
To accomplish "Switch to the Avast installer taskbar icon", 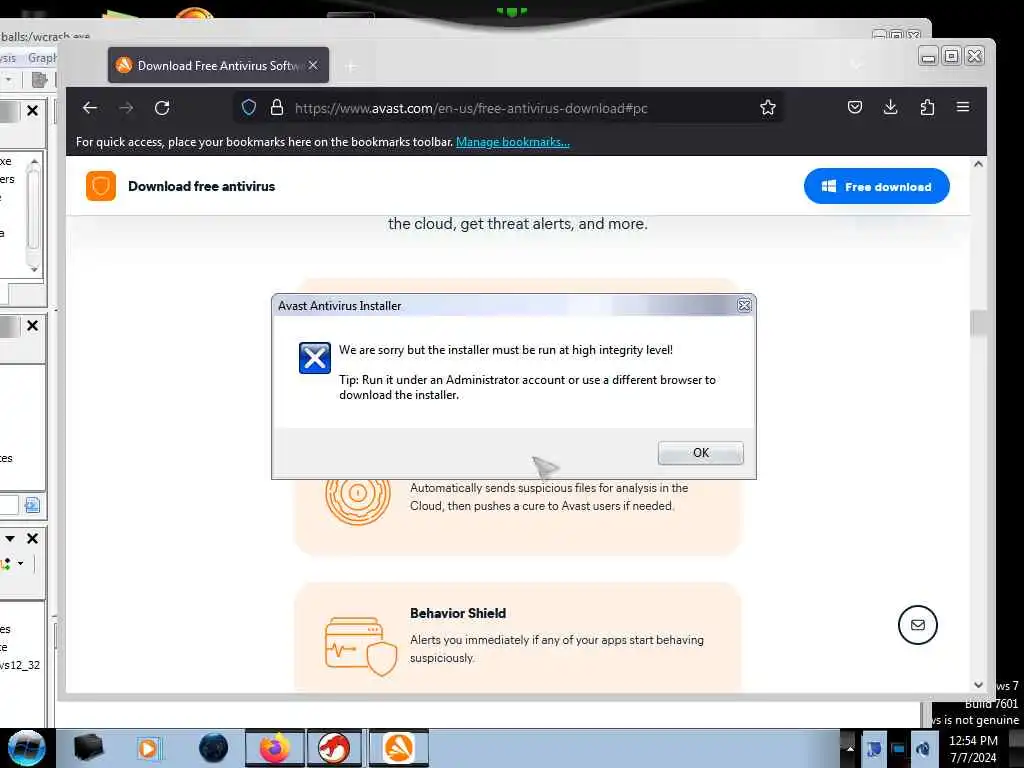I will point(399,748).
